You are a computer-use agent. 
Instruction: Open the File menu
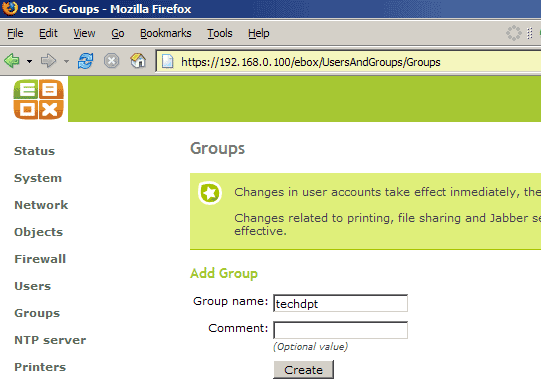coord(15,33)
